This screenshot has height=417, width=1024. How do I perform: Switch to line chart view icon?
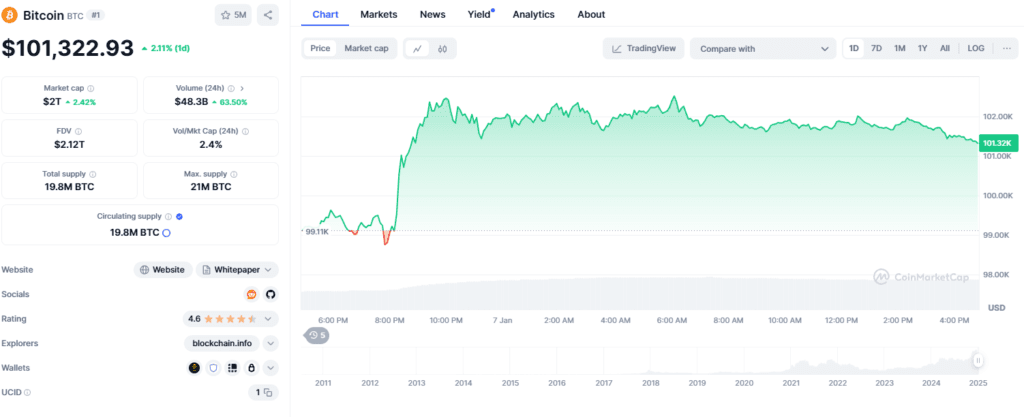418,48
